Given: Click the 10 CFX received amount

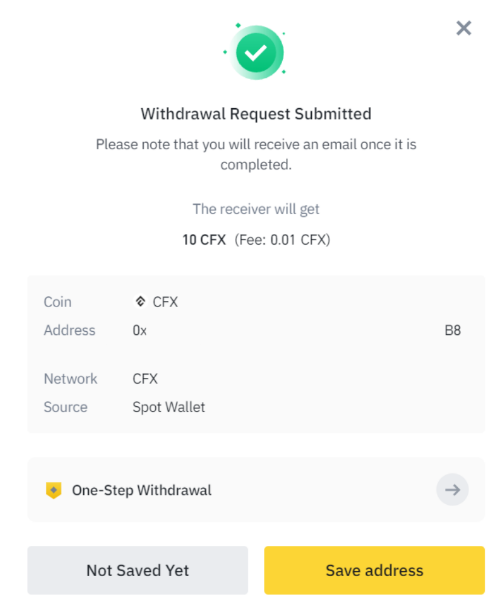Looking at the screenshot, I should coord(204,240).
